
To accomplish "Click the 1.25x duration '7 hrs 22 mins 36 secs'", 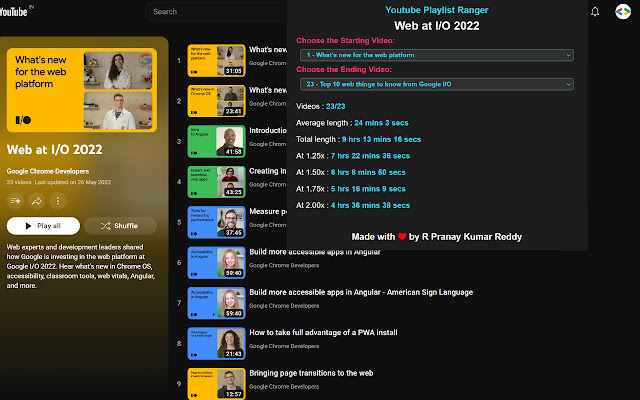I will (x=370, y=156).
